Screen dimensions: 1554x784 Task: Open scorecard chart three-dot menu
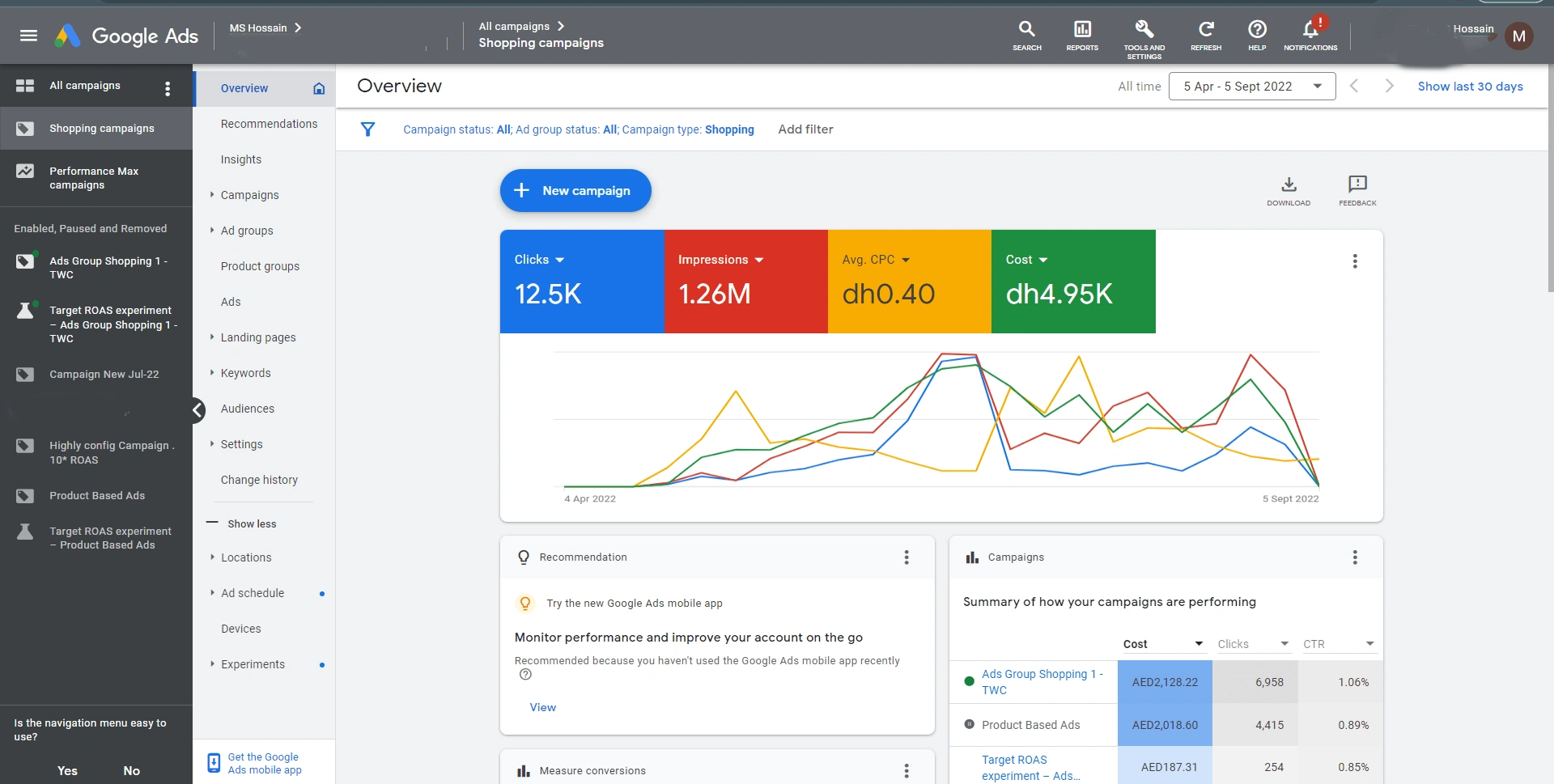1355,261
